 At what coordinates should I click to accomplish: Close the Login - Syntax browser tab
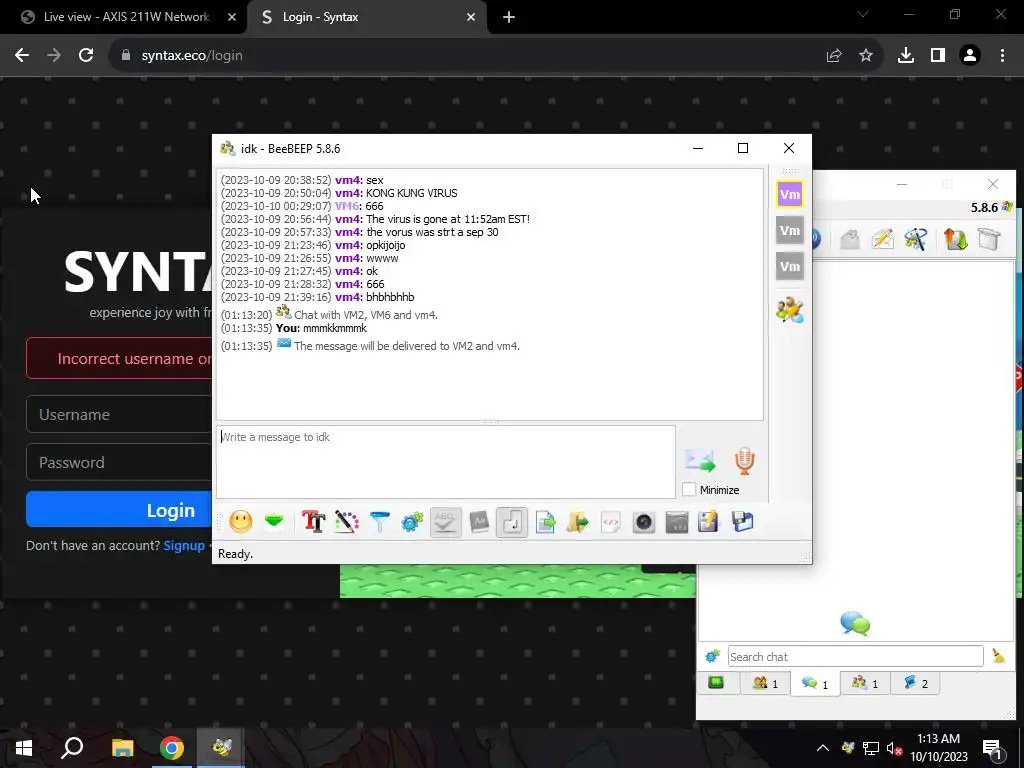(471, 17)
